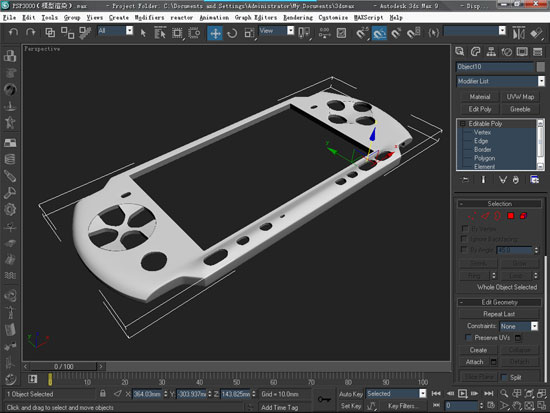This screenshot has height=413, width=550.
Task: Collapse the Editable Poly stack entry
Action: point(462,124)
